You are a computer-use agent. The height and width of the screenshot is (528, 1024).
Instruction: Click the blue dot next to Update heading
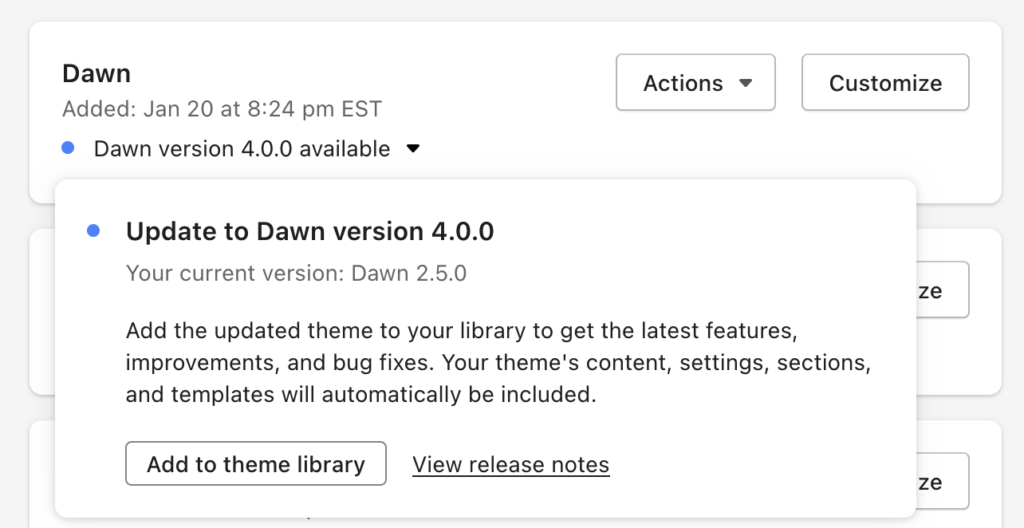(x=93, y=231)
